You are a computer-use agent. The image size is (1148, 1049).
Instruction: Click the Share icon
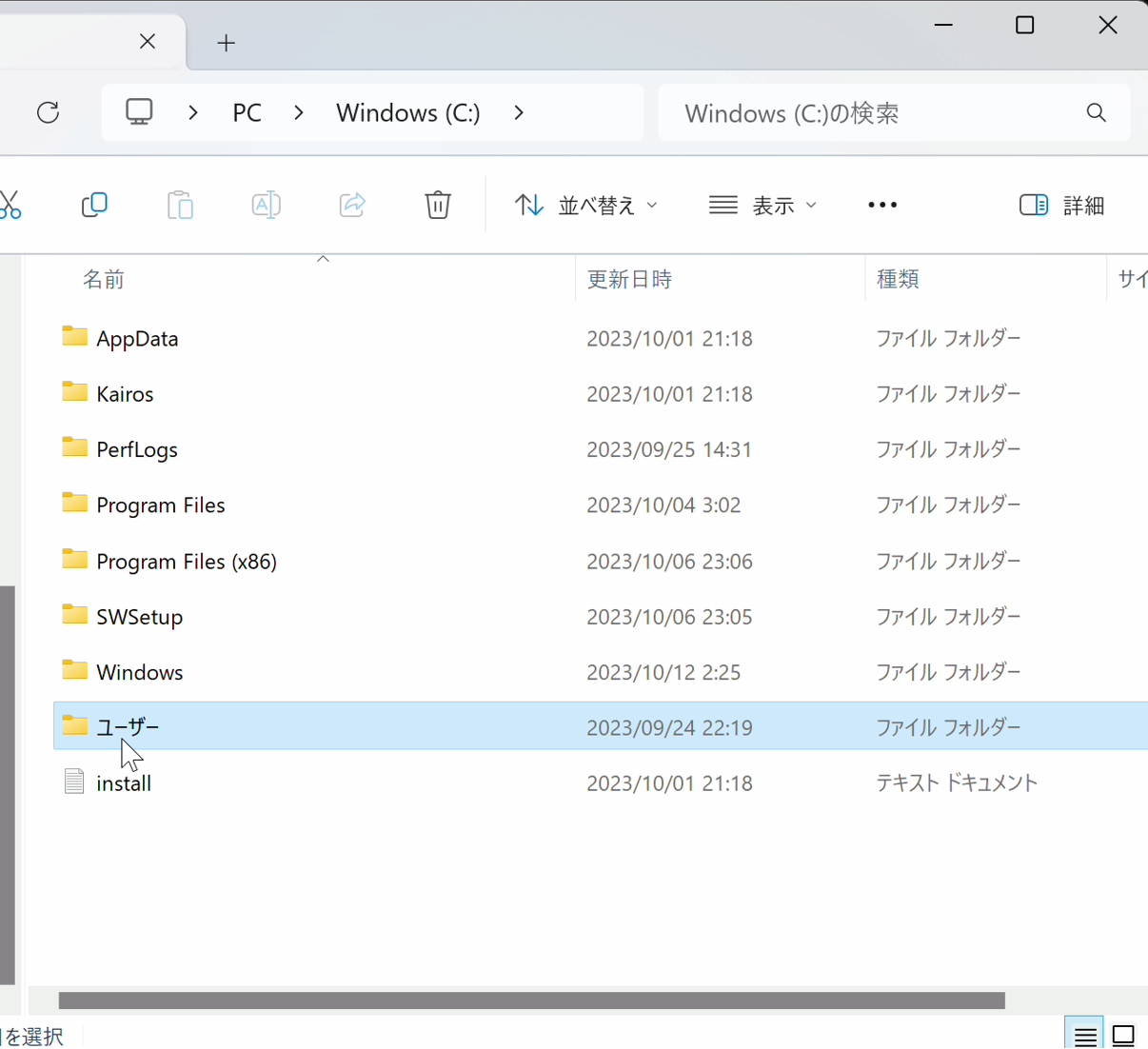(x=352, y=205)
